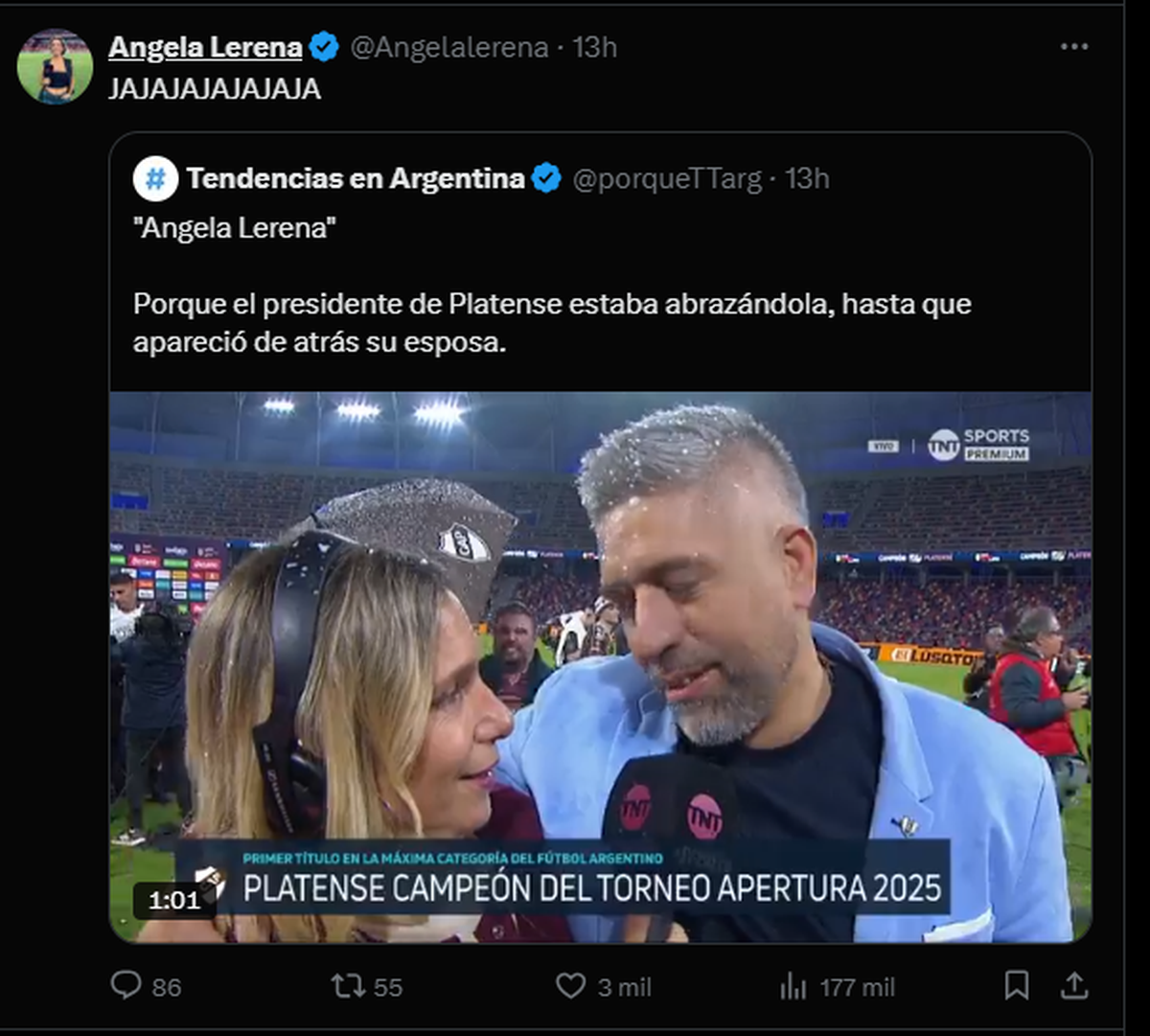Click the @Angelalerena handle

[x=449, y=47]
